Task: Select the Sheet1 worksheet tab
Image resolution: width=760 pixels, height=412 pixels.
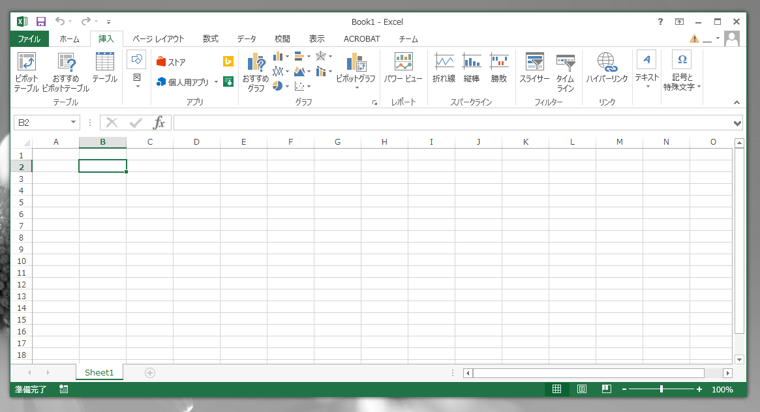Action: tap(99, 372)
